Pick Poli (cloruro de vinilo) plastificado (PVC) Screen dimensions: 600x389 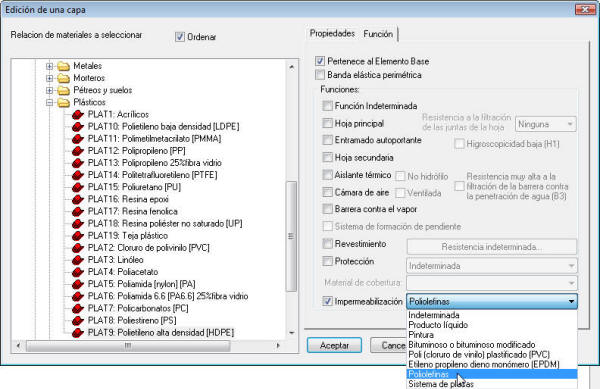(x=492, y=355)
